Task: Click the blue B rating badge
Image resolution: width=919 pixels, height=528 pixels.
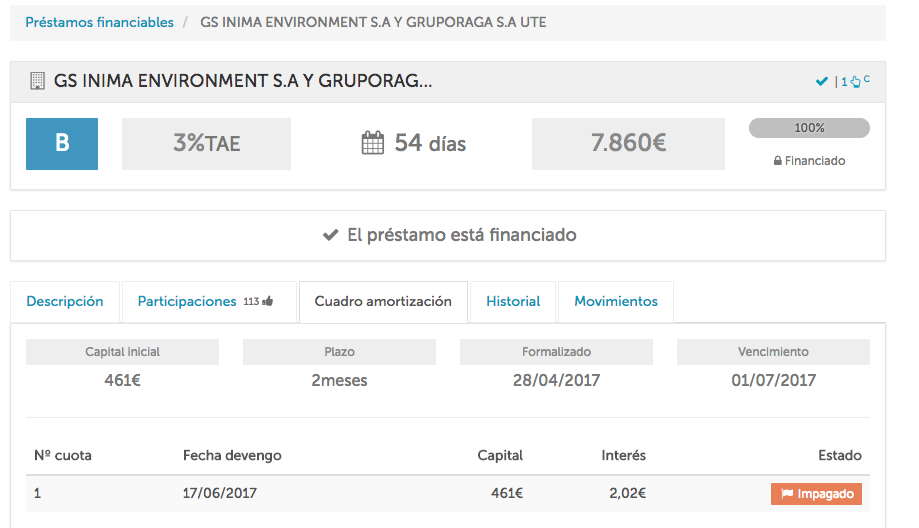Action: 62,144
